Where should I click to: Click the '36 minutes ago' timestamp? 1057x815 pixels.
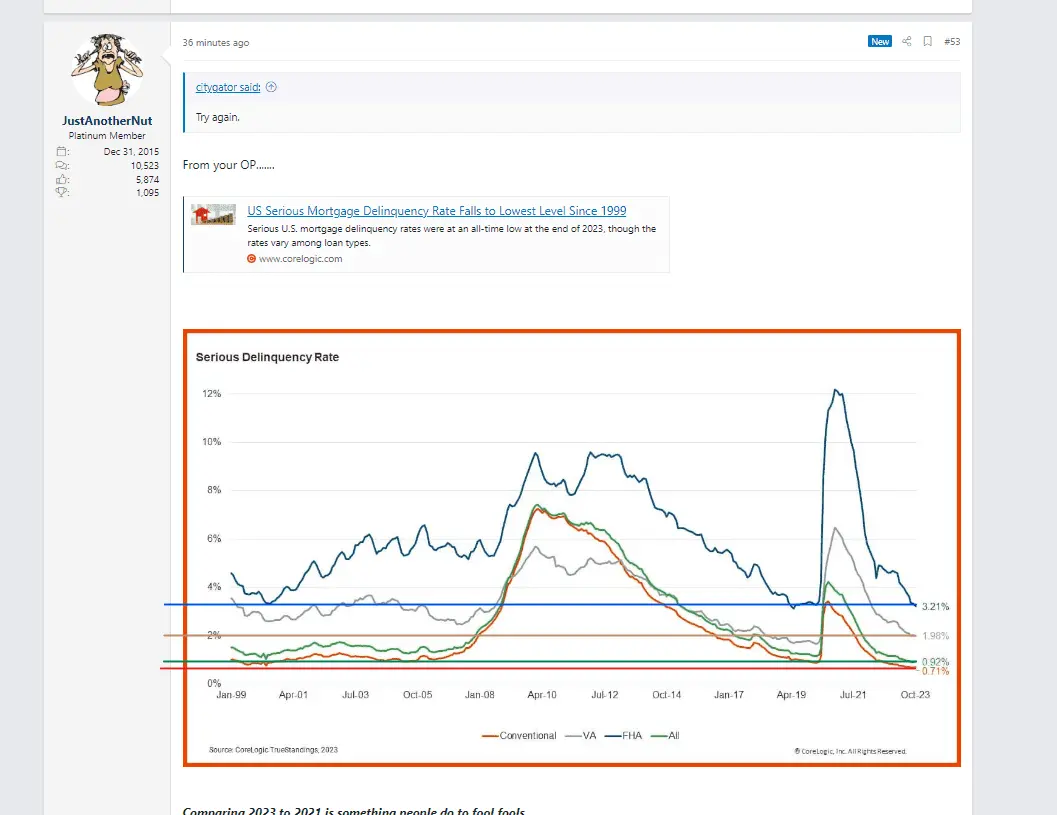tap(216, 43)
